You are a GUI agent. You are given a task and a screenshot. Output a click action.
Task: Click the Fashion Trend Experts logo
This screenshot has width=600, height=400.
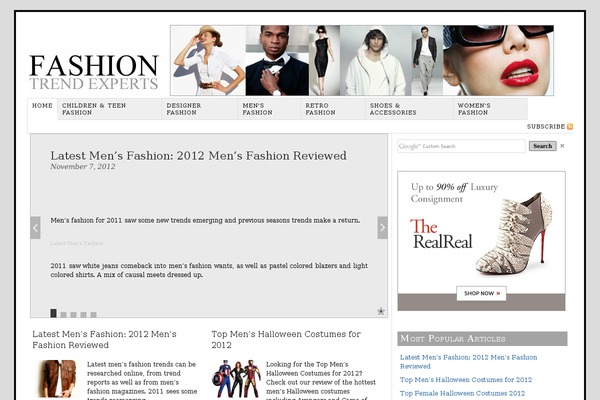[x=94, y=72]
